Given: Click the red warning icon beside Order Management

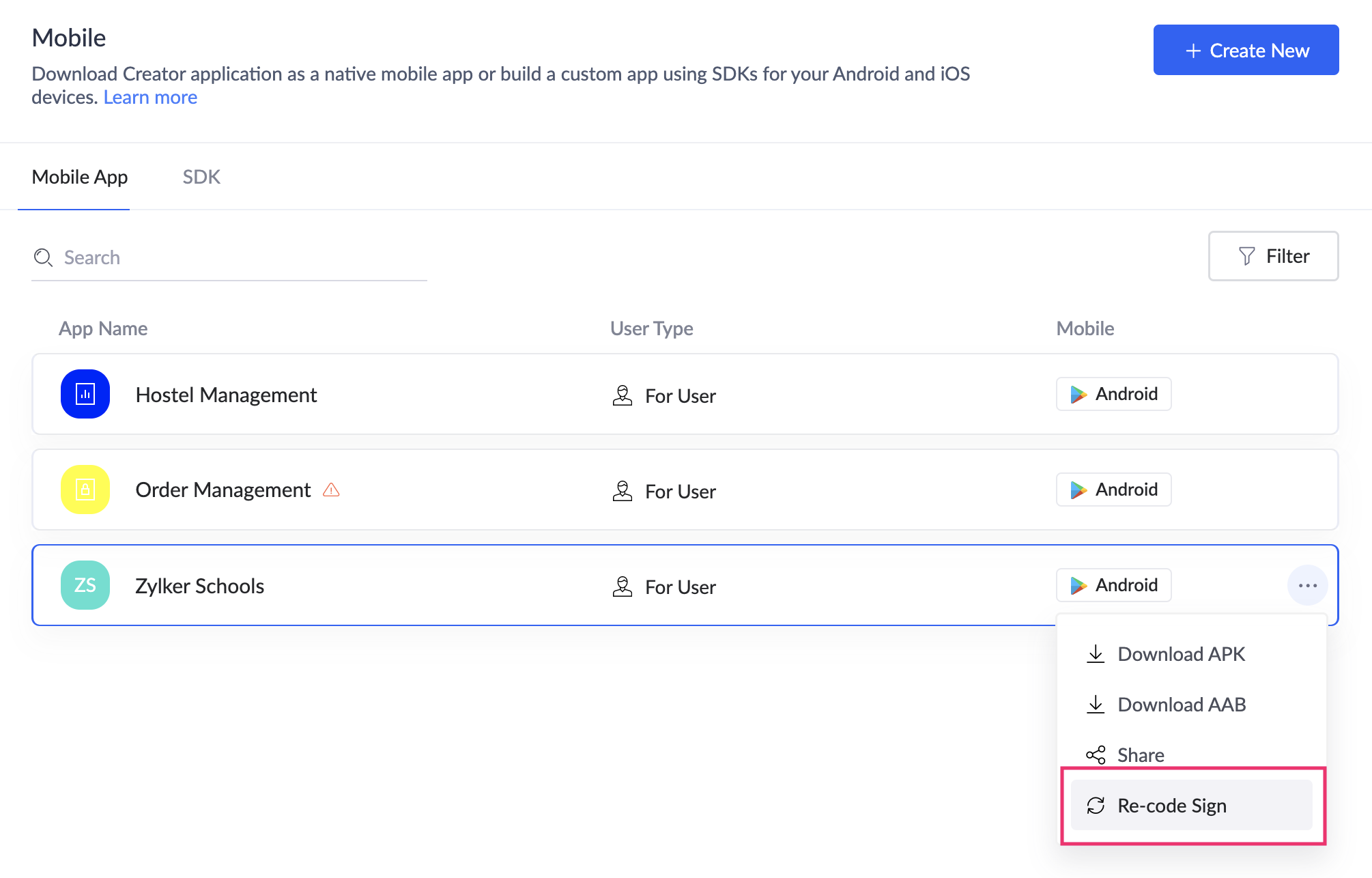Looking at the screenshot, I should coord(331,490).
